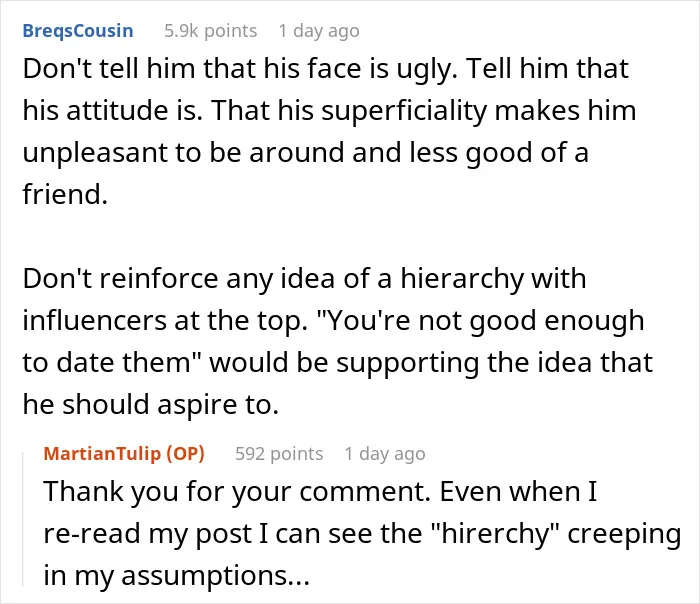Open the top comment's 1 day ago timestamp

pos(319,31)
